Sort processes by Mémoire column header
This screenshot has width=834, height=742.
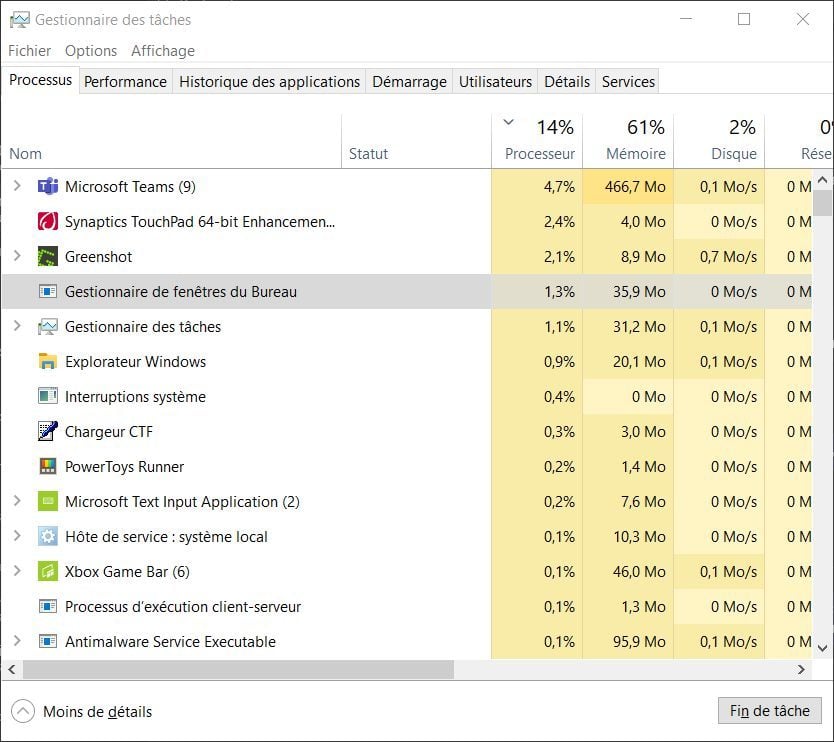click(635, 154)
